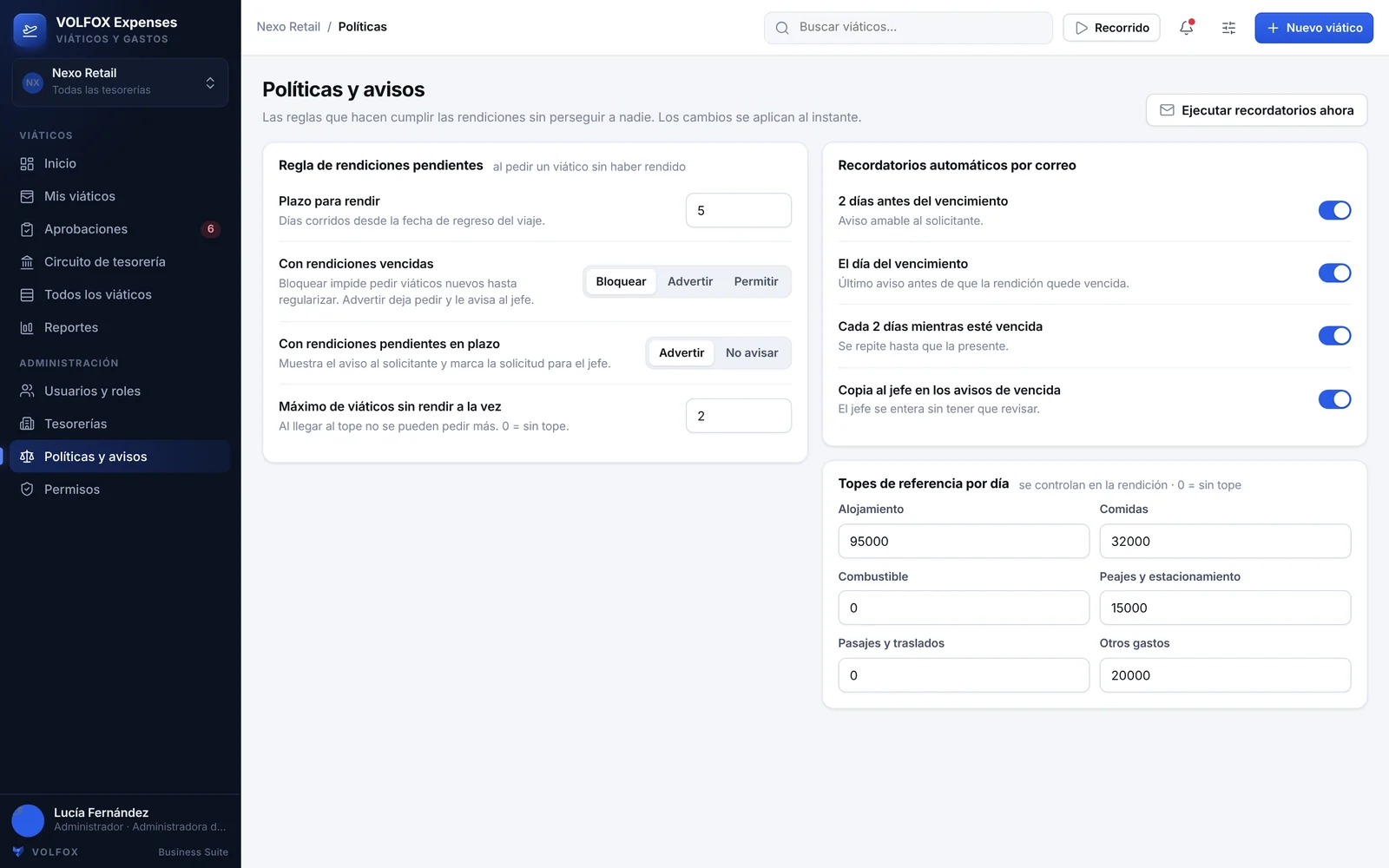Open Mis viáticos in the sidebar
Image resolution: width=1389 pixels, height=868 pixels.
coord(121,197)
